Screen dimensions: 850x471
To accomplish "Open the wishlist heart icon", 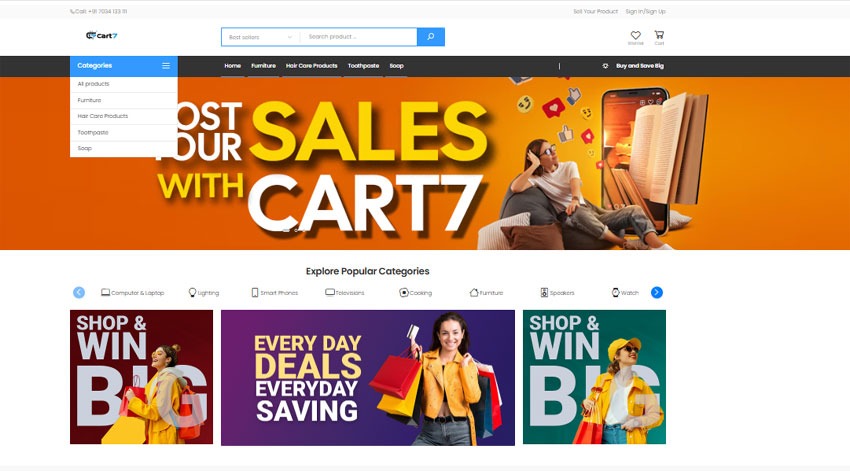I will tap(635, 35).
